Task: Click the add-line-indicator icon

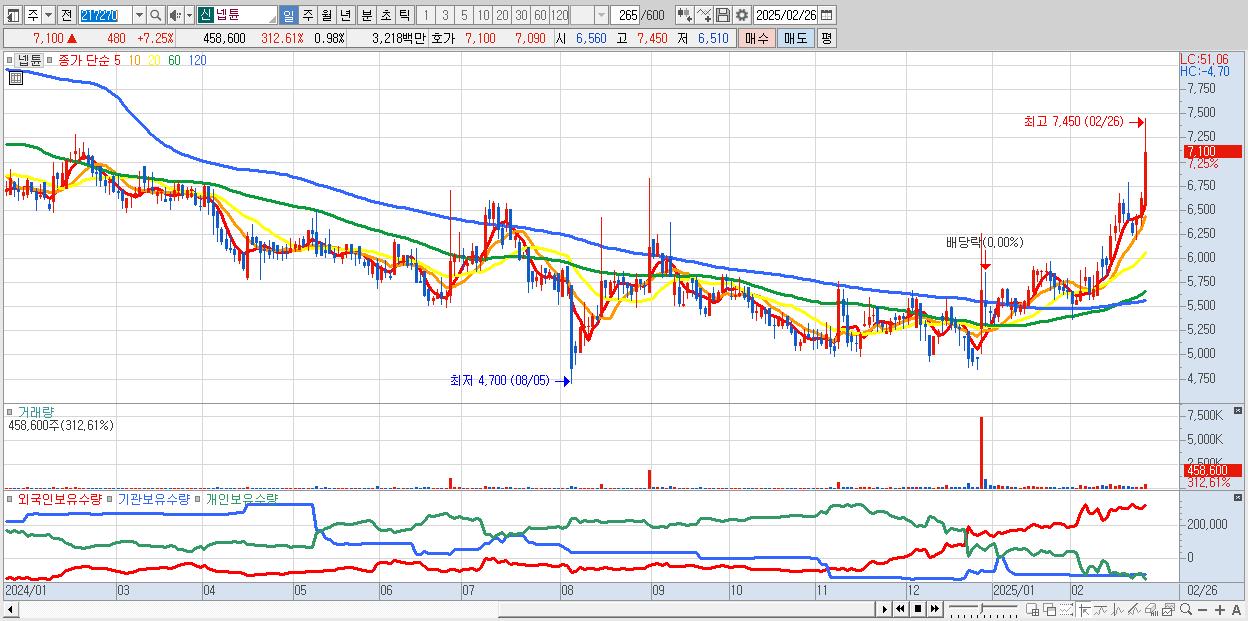Action: point(704,15)
